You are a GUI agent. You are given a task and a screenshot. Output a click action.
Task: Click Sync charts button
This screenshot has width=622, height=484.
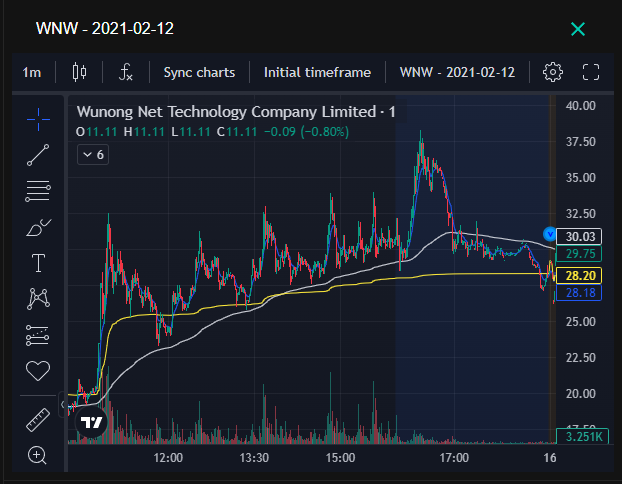pos(199,73)
